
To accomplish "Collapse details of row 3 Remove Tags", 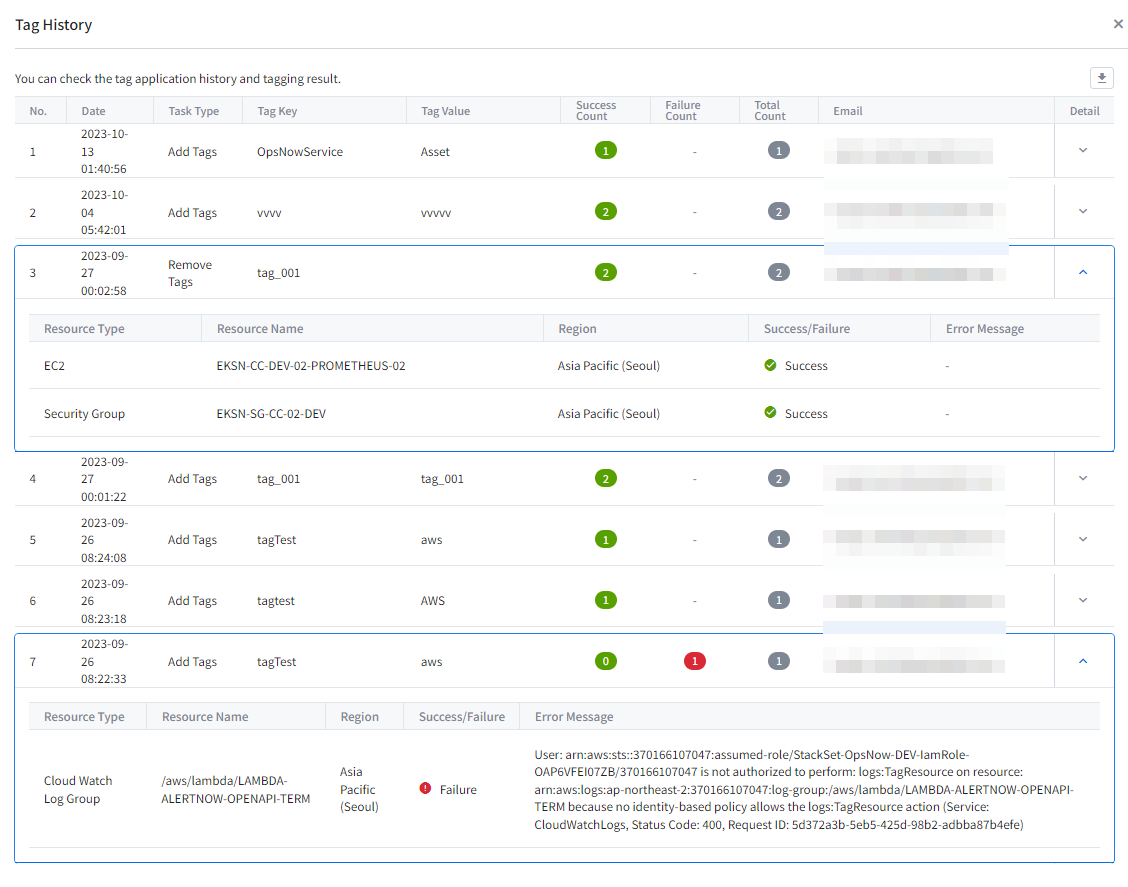I will click(x=1083, y=272).
